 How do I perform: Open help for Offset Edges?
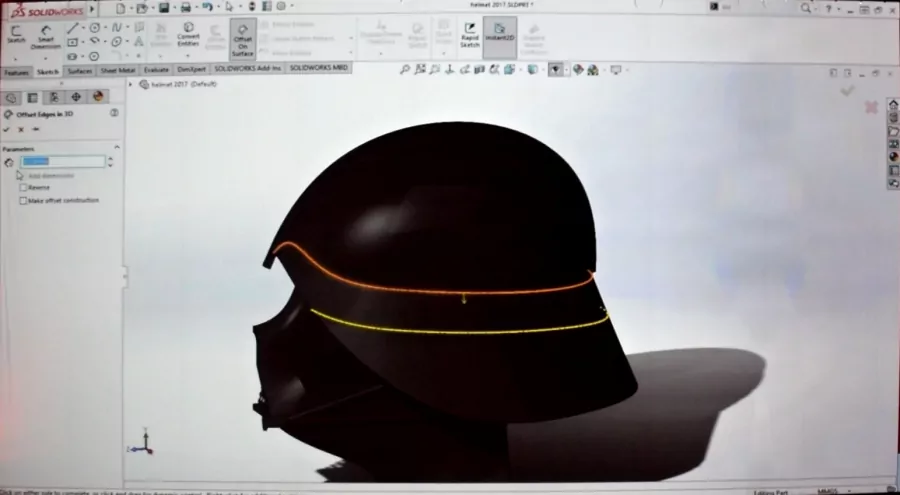[x=114, y=113]
